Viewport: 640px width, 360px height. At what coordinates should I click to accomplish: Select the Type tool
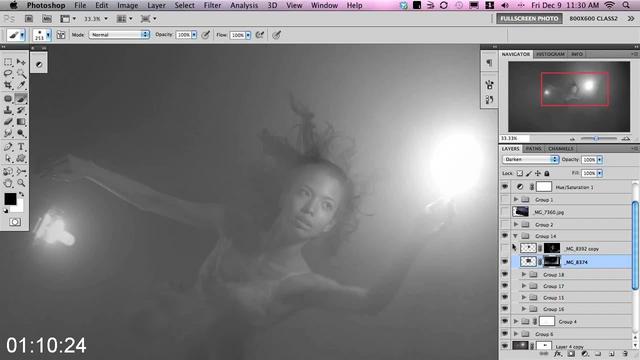pyautogui.click(x=21, y=147)
